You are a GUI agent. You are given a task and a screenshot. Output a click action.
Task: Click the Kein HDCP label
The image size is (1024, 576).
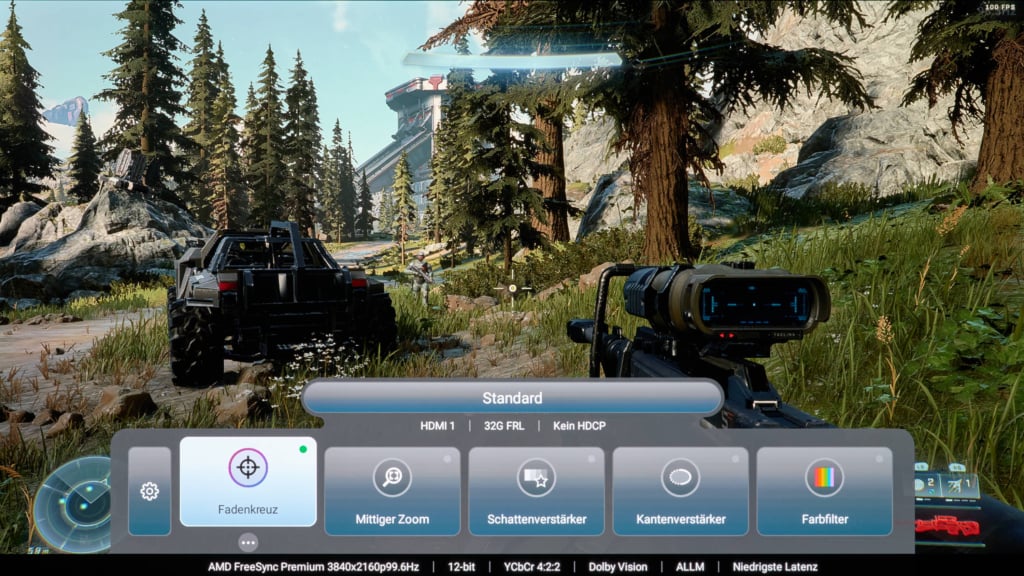point(579,426)
